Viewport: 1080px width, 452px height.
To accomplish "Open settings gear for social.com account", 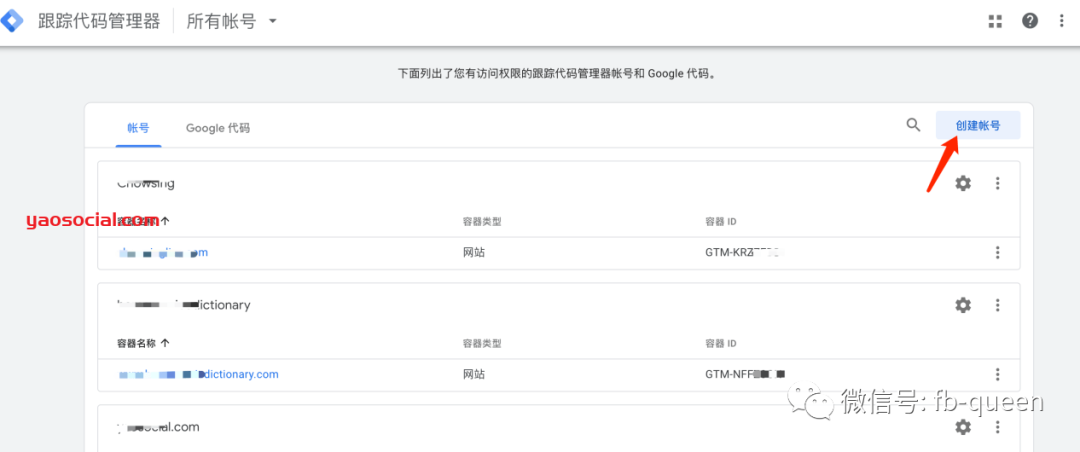I will (x=963, y=427).
